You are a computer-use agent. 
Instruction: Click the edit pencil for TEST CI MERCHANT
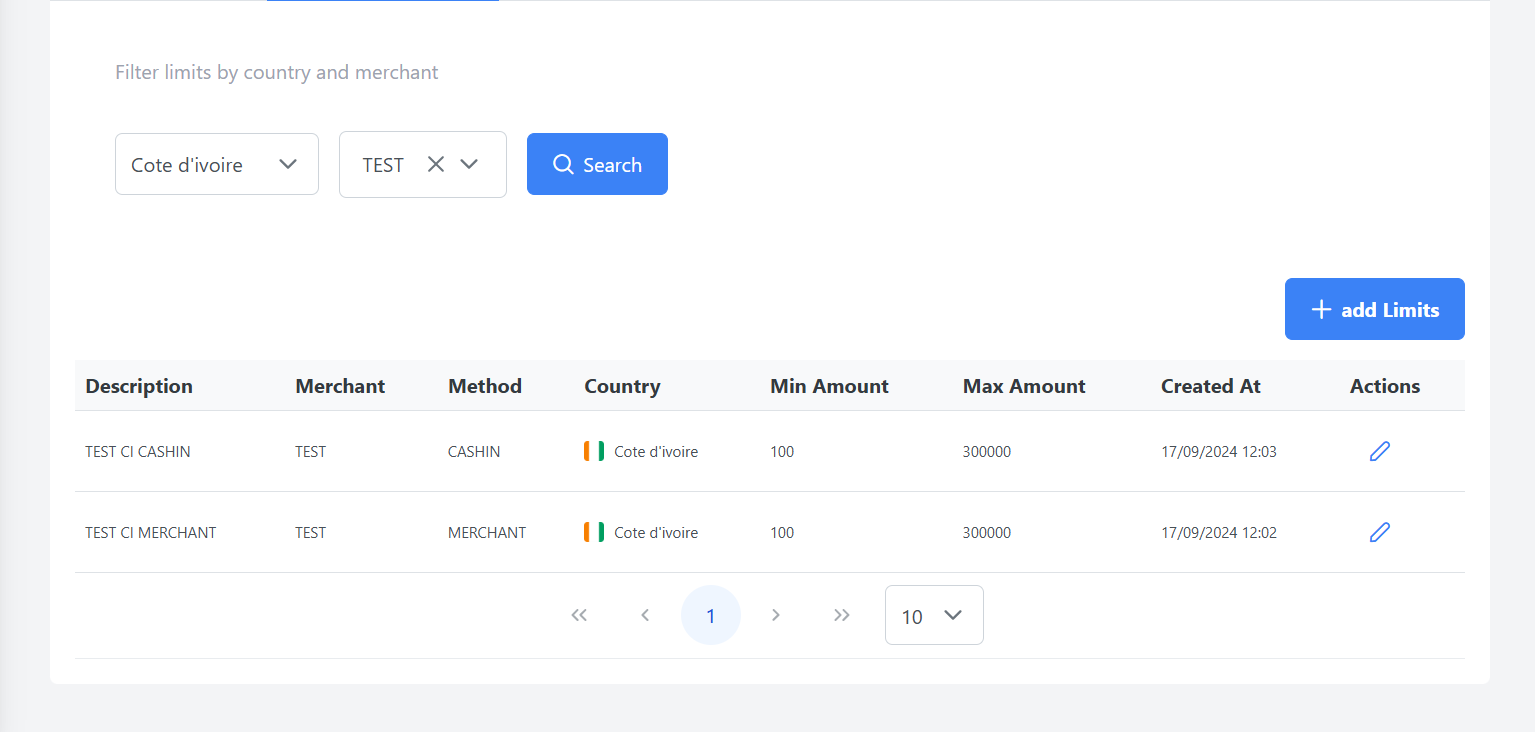[x=1380, y=532]
